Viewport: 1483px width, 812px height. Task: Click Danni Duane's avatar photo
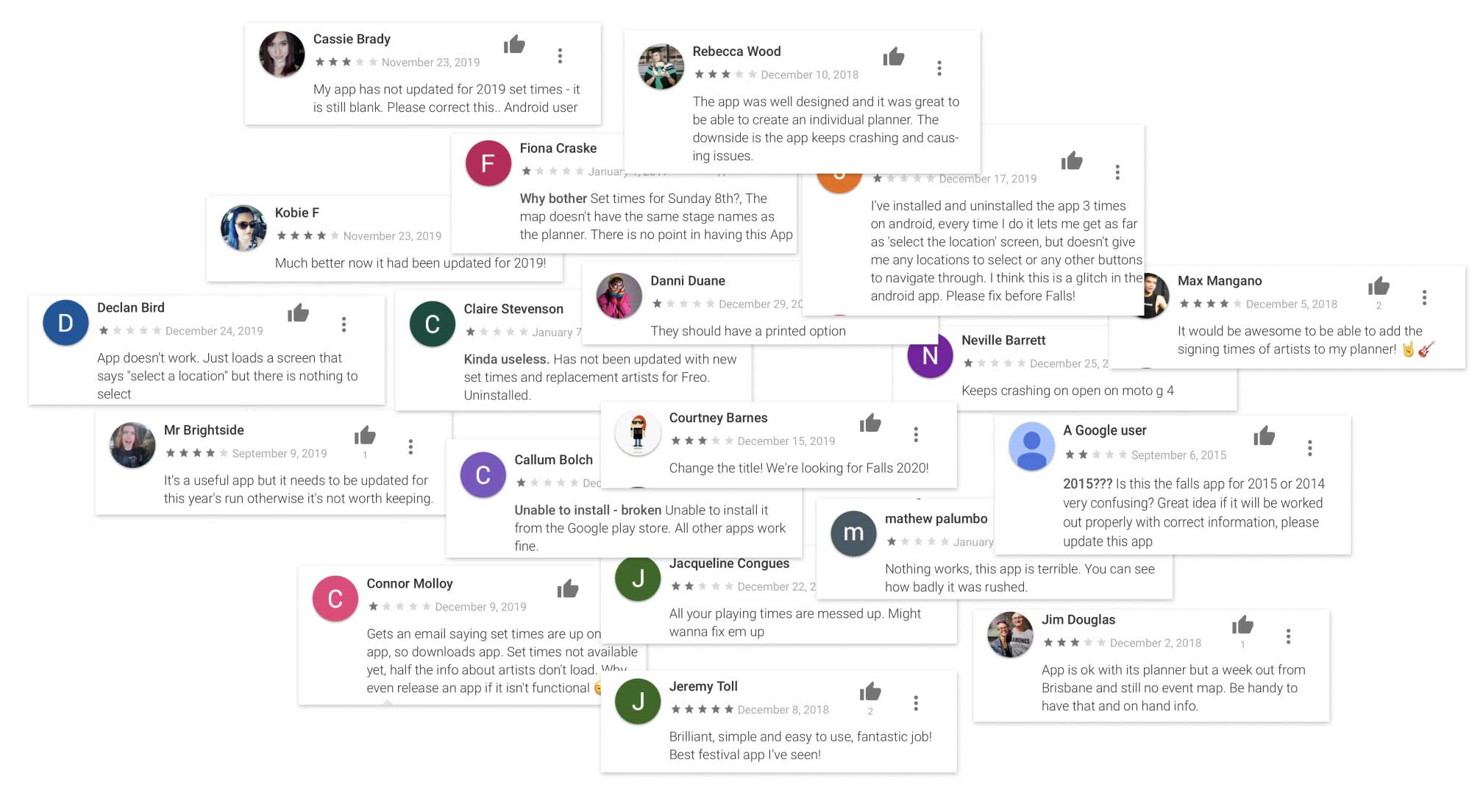click(x=619, y=296)
